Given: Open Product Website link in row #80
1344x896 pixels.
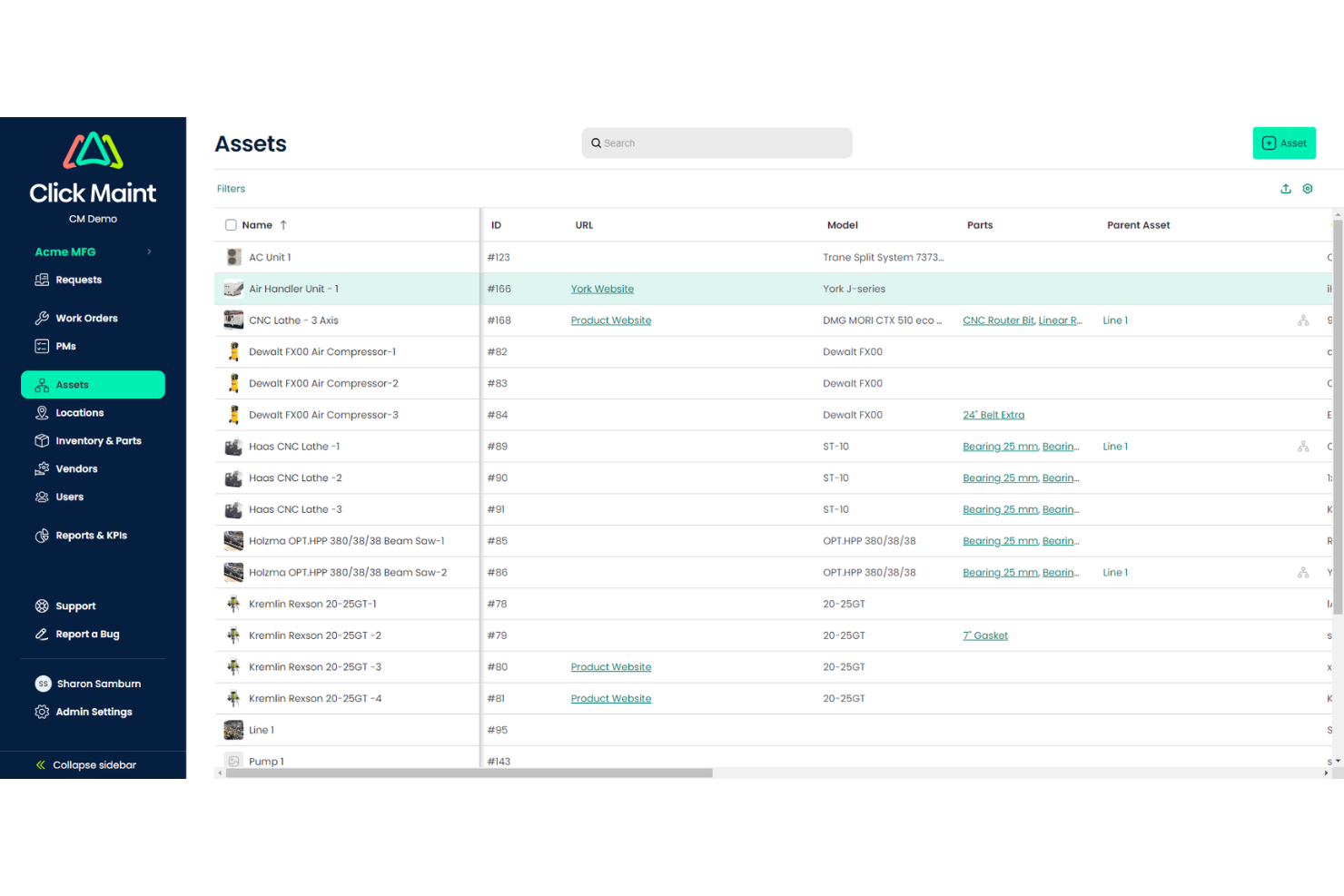Looking at the screenshot, I should click(x=611, y=667).
